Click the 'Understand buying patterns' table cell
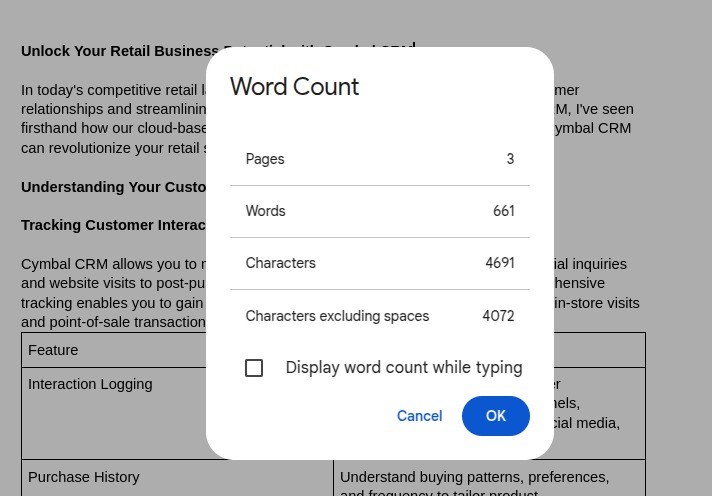Viewport: 712px width, 496px height. click(474, 477)
